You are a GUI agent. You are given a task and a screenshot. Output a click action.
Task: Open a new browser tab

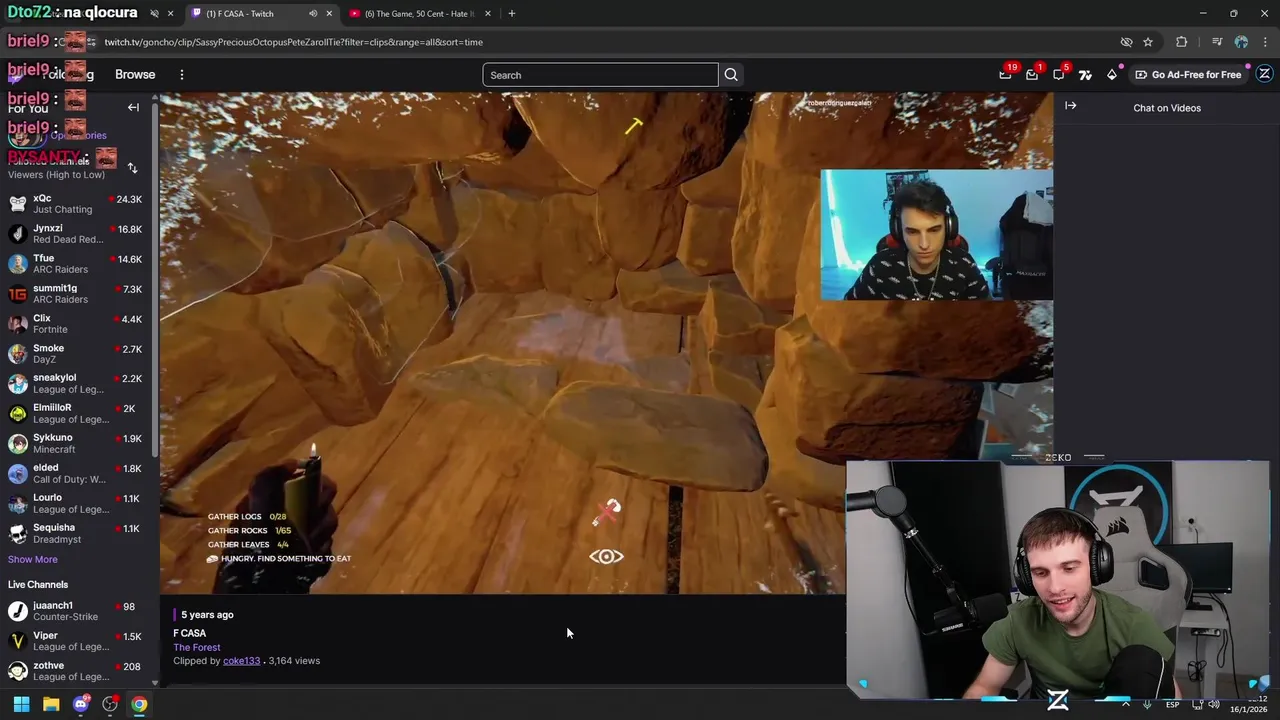[512, 14]
